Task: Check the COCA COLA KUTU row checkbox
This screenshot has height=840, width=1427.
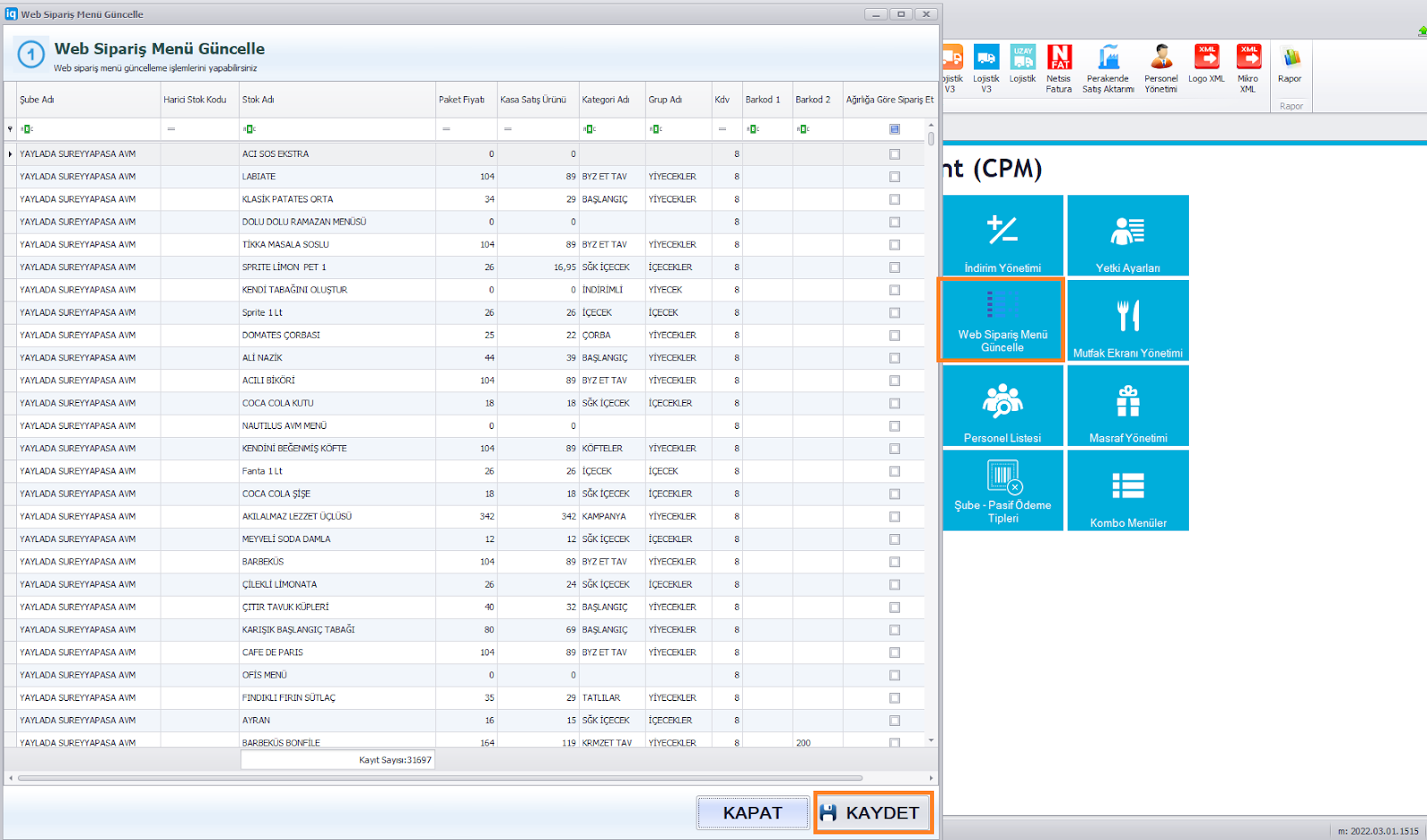Action: [895, 403]
